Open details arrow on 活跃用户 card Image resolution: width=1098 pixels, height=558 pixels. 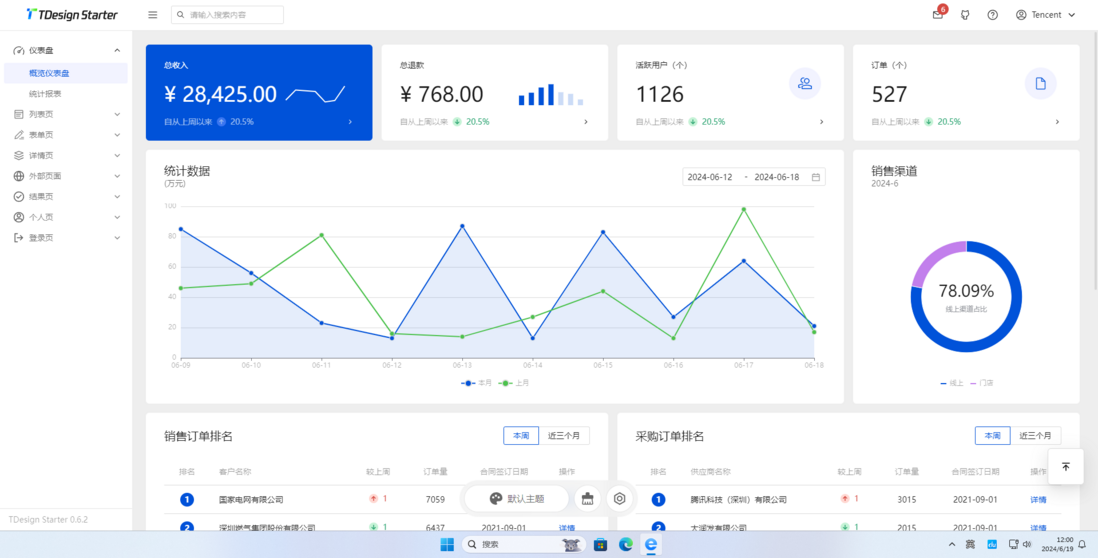(x=822, y=122)
